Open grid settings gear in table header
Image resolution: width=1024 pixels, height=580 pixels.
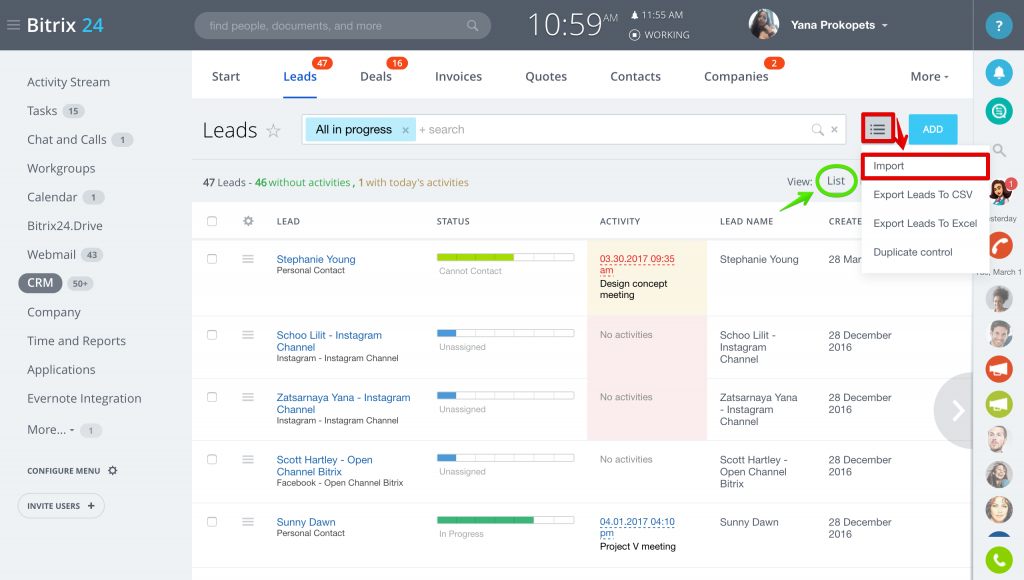coord(248,221)
